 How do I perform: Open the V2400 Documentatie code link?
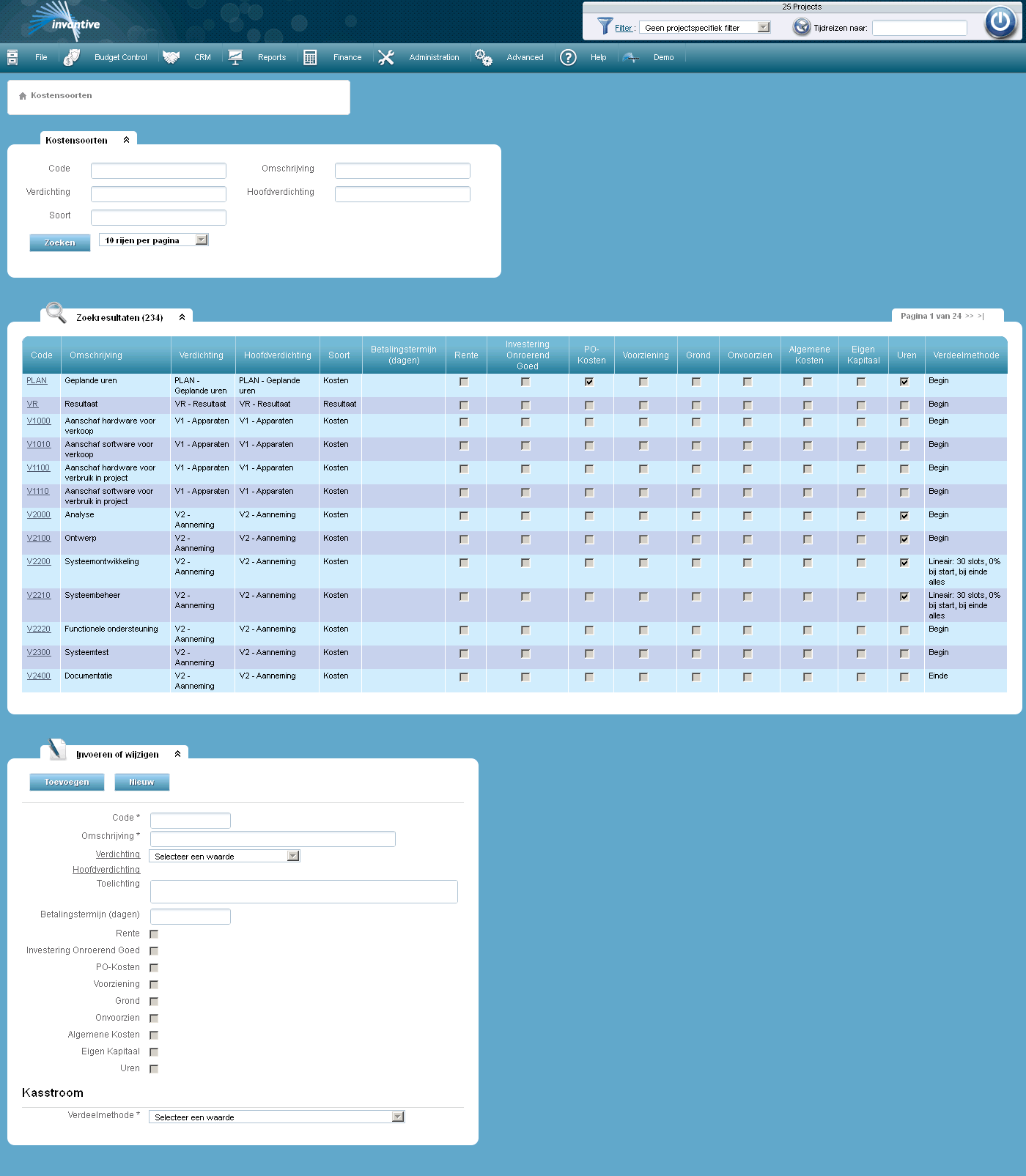pos(39,676)
